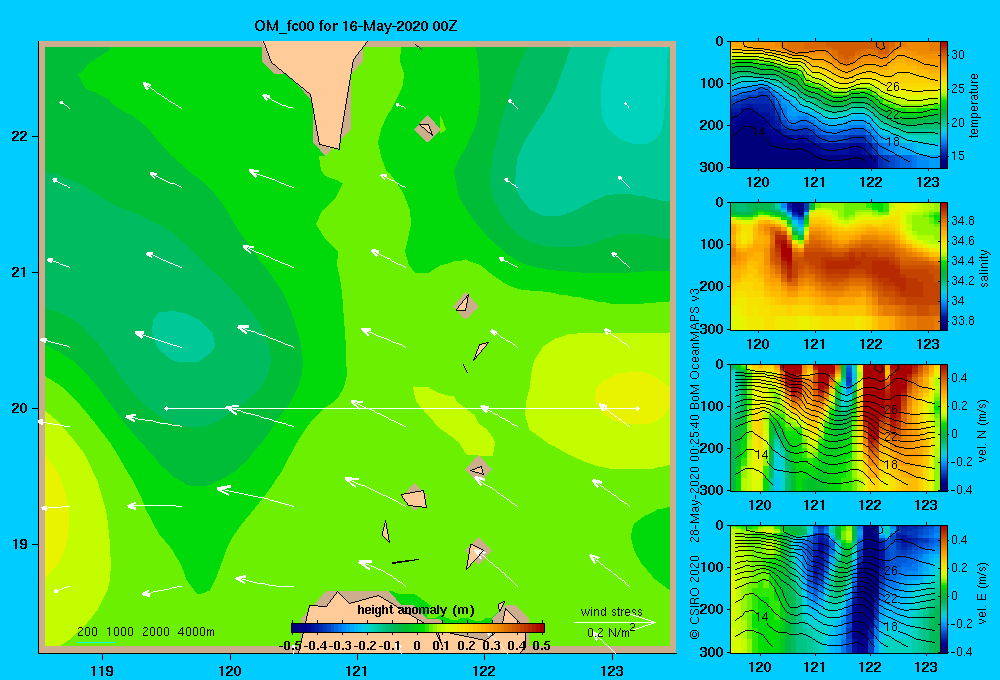This screenshot has height=680, width=1000.
Task: Click the "4000m" depth contour label
Action: 196,632
